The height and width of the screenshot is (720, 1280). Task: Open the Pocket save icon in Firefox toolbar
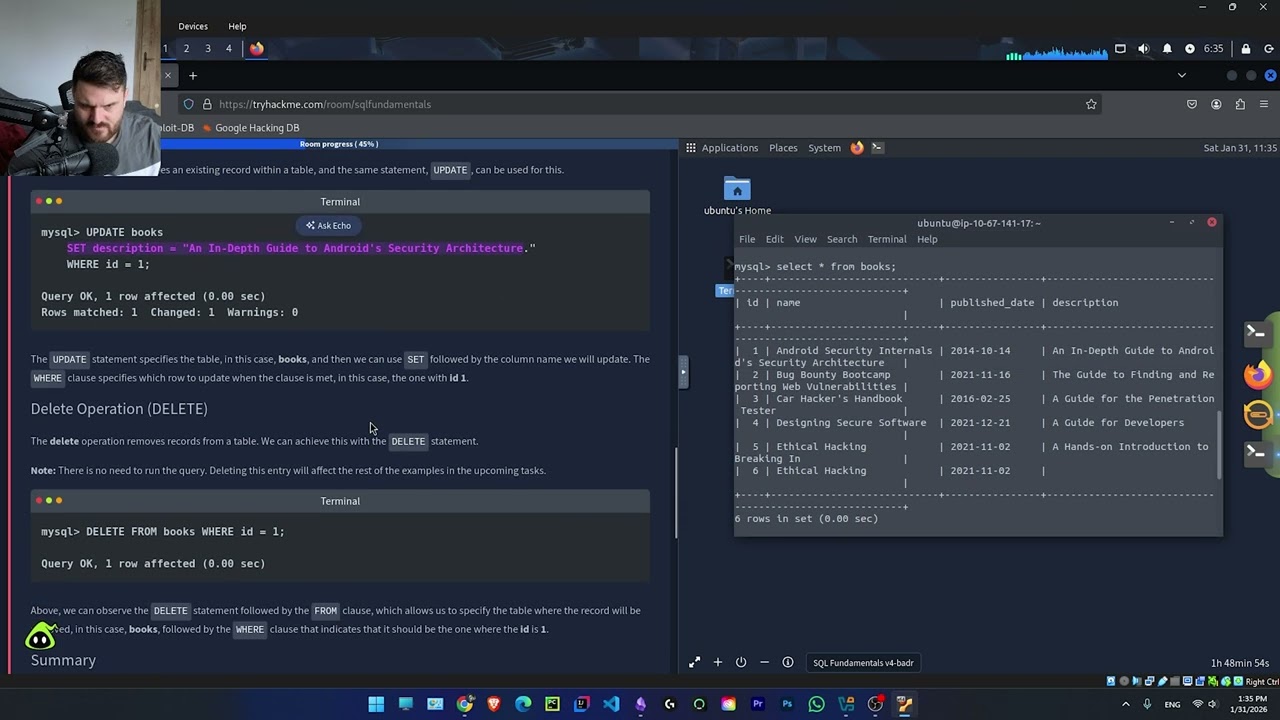[x=1191, y=104]
